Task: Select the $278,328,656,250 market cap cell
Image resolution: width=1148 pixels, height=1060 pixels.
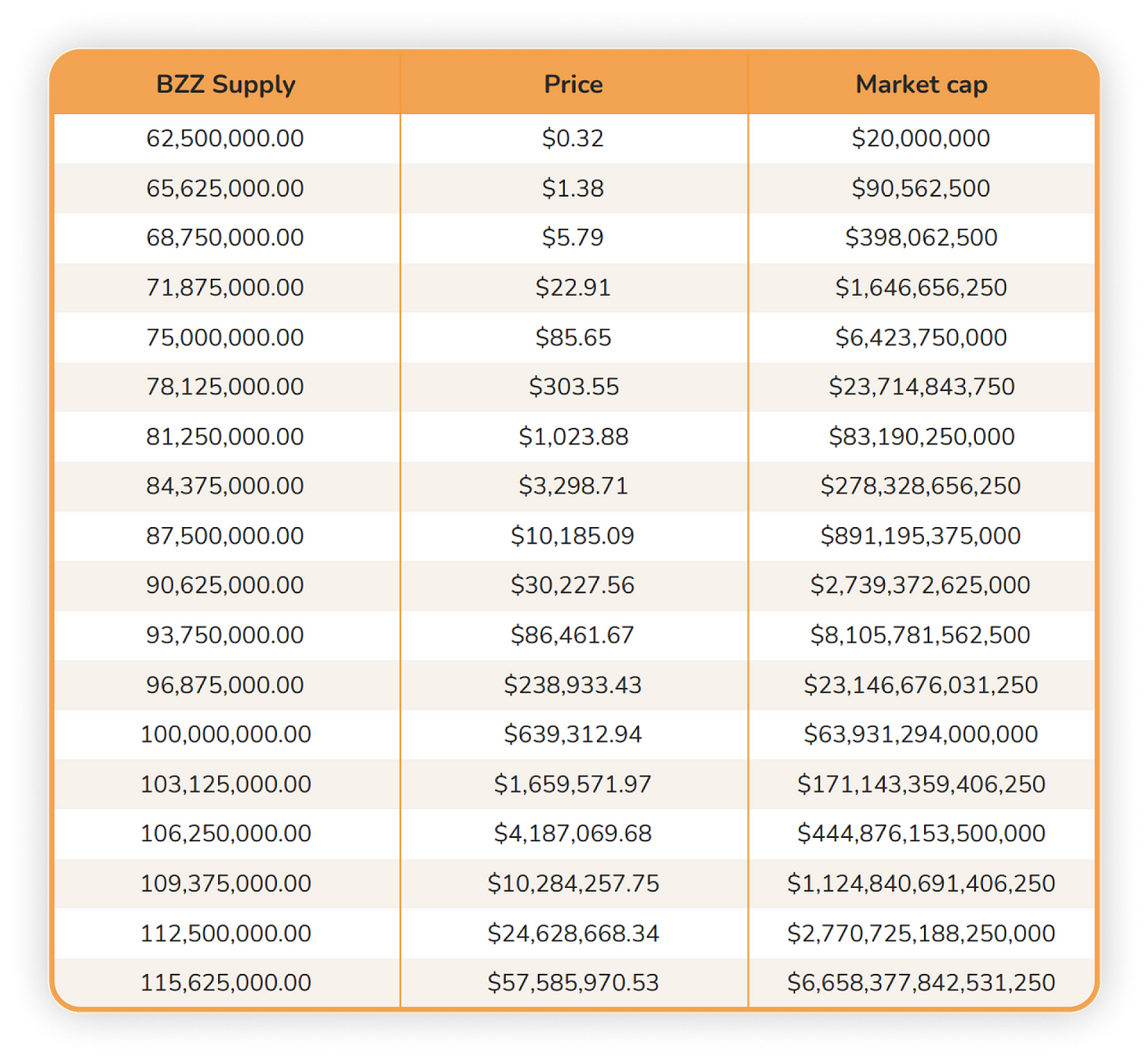Action: pos(921,486)
